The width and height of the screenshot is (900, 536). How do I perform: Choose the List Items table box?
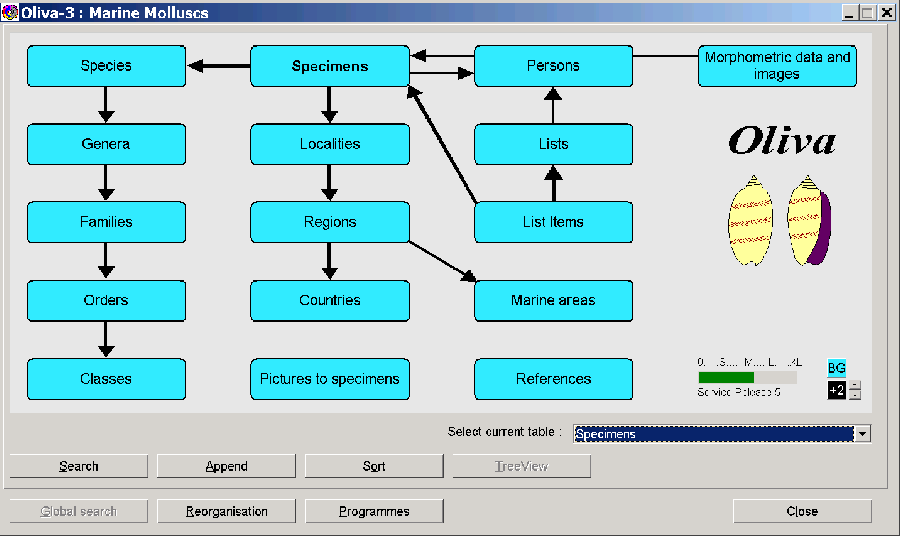pos(553,222)
